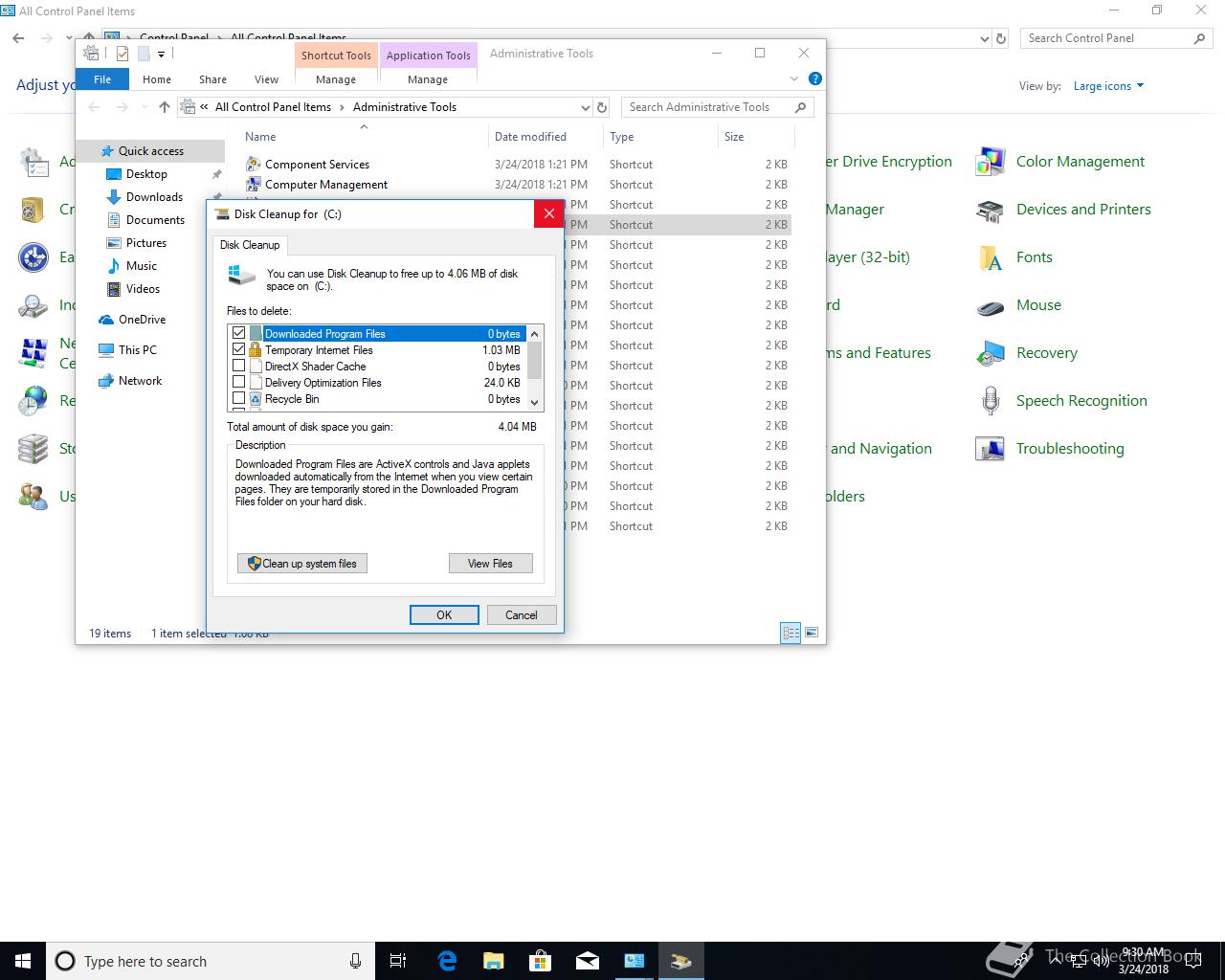Open Devices and Printers icon
The image size is (1225, 980).
click(x=990, y=210)
